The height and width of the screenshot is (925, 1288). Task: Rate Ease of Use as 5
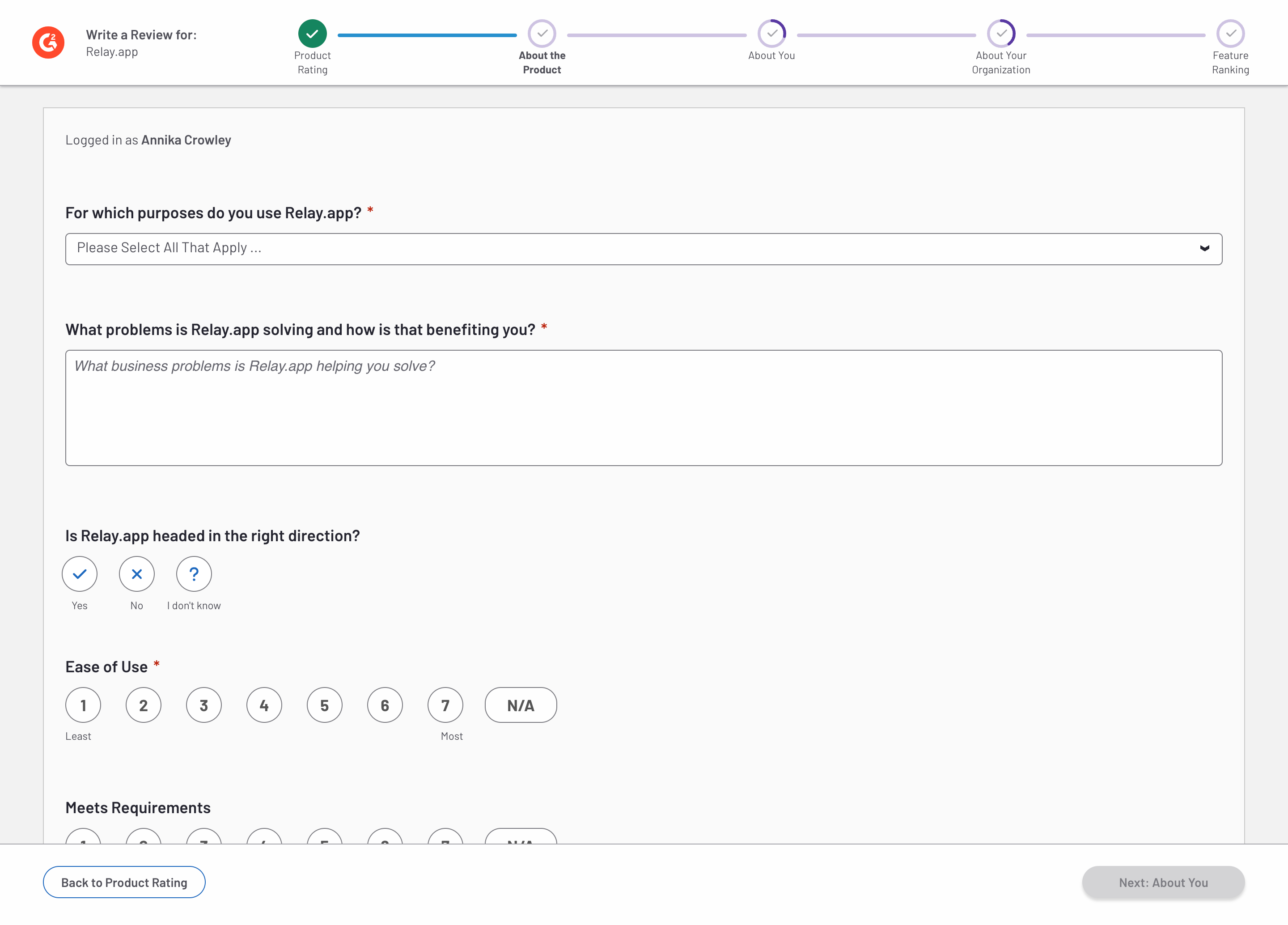point(324,704)
